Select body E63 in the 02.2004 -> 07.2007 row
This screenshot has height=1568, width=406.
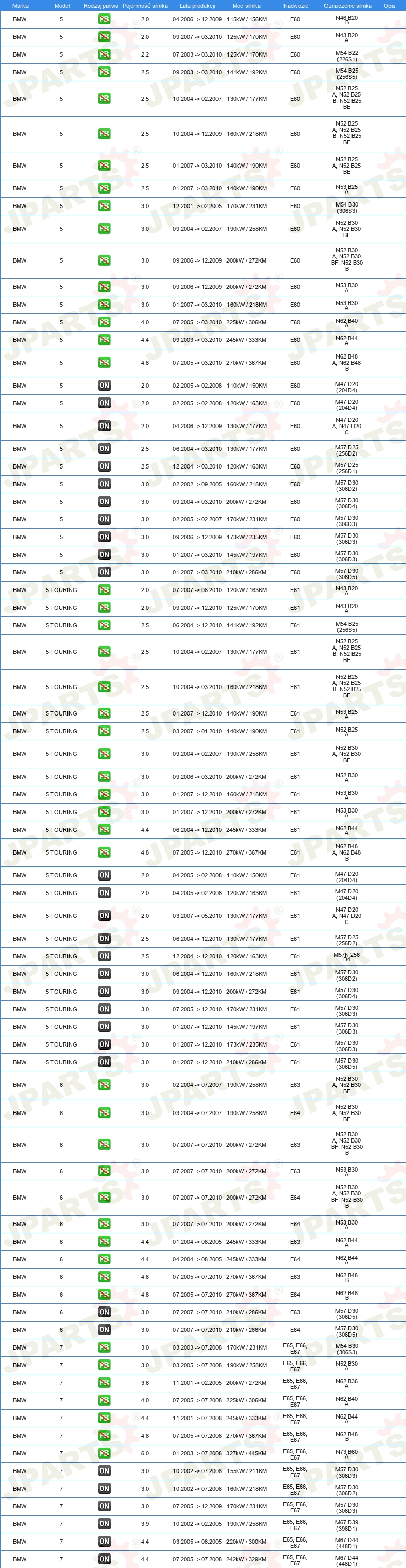(x=295, y=1085)
